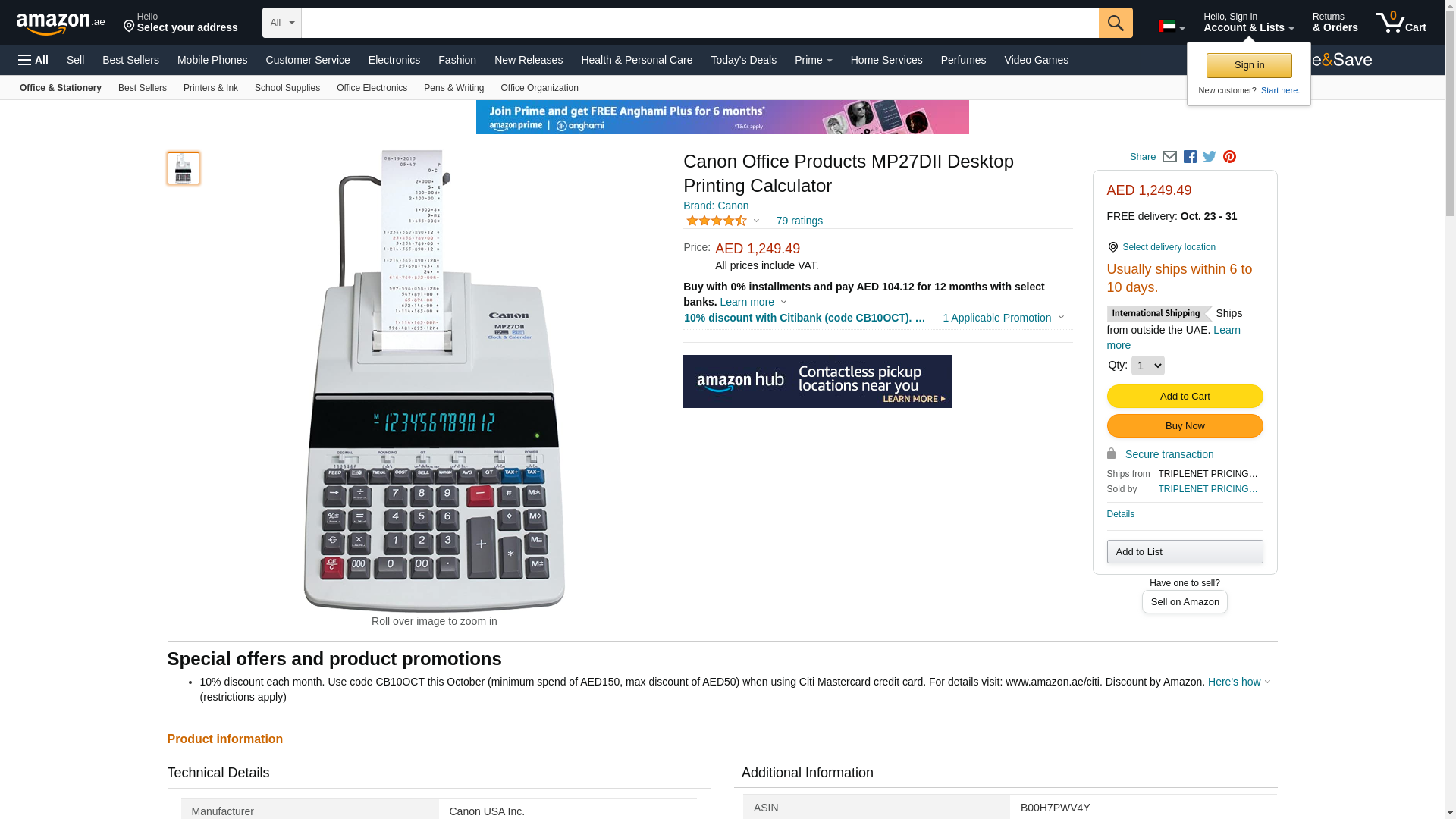1456x819 pixels.
Task: Go to Amazon.ae home logo
Action: tap(61, 24)
